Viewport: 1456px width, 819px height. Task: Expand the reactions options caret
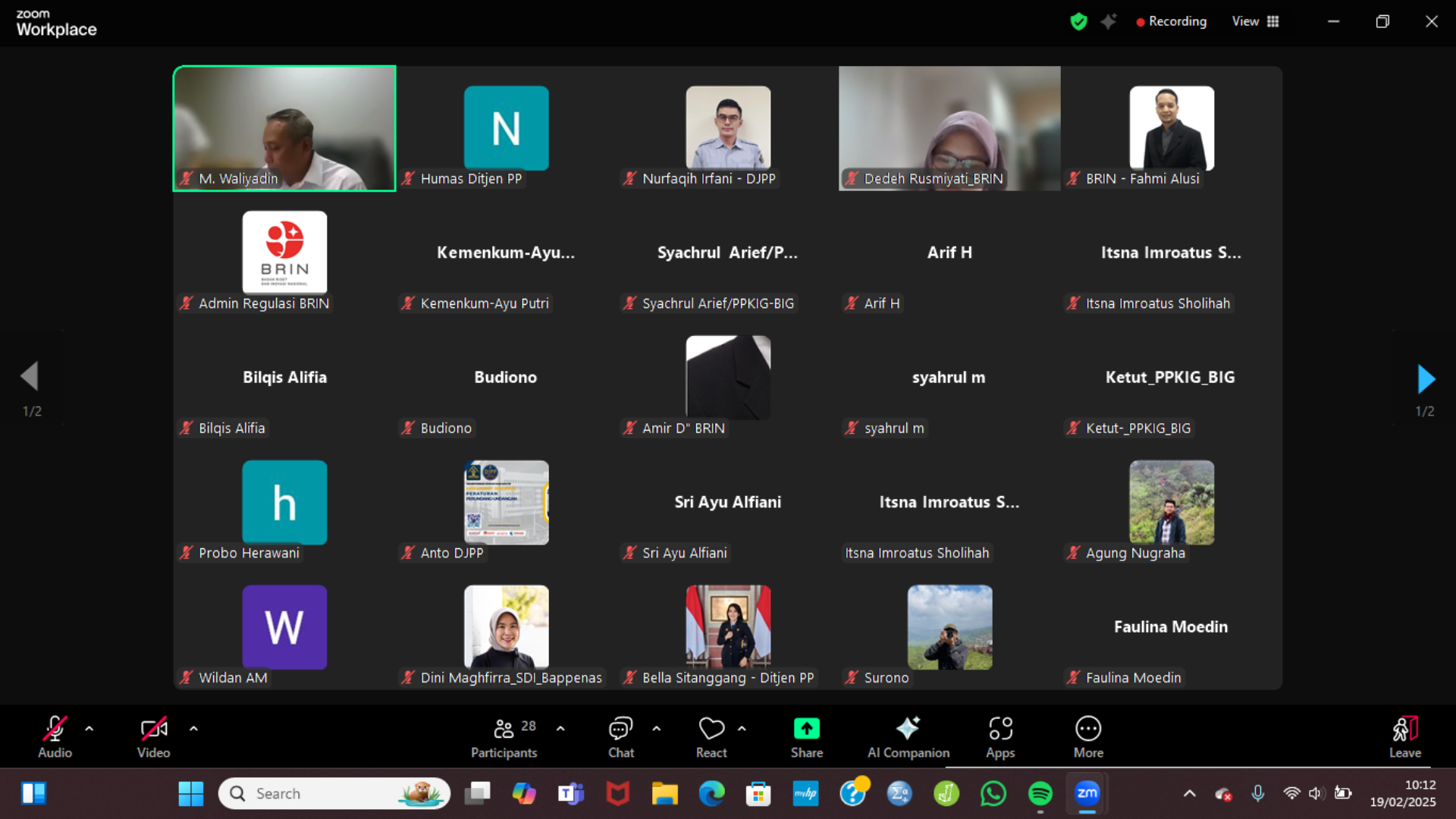point(742,729)
